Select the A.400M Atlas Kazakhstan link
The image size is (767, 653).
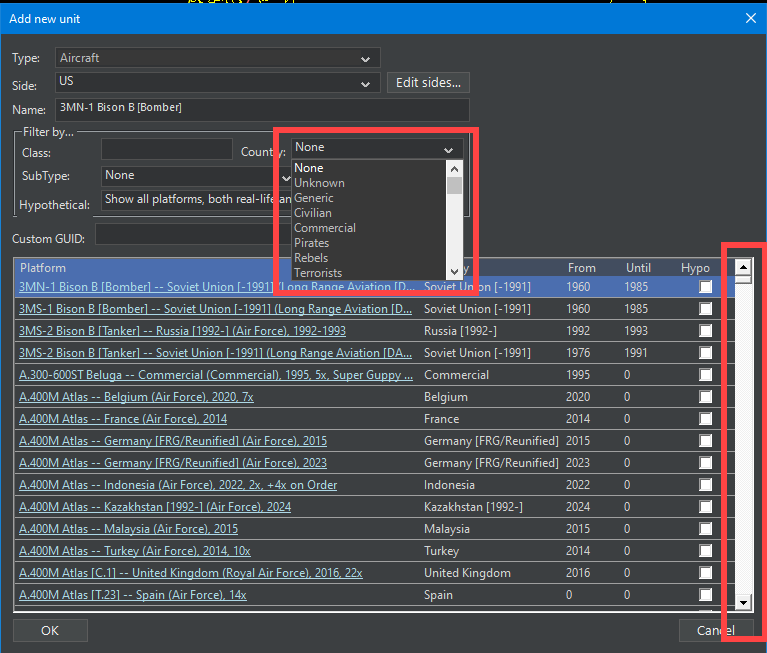[x=155, y=507]
